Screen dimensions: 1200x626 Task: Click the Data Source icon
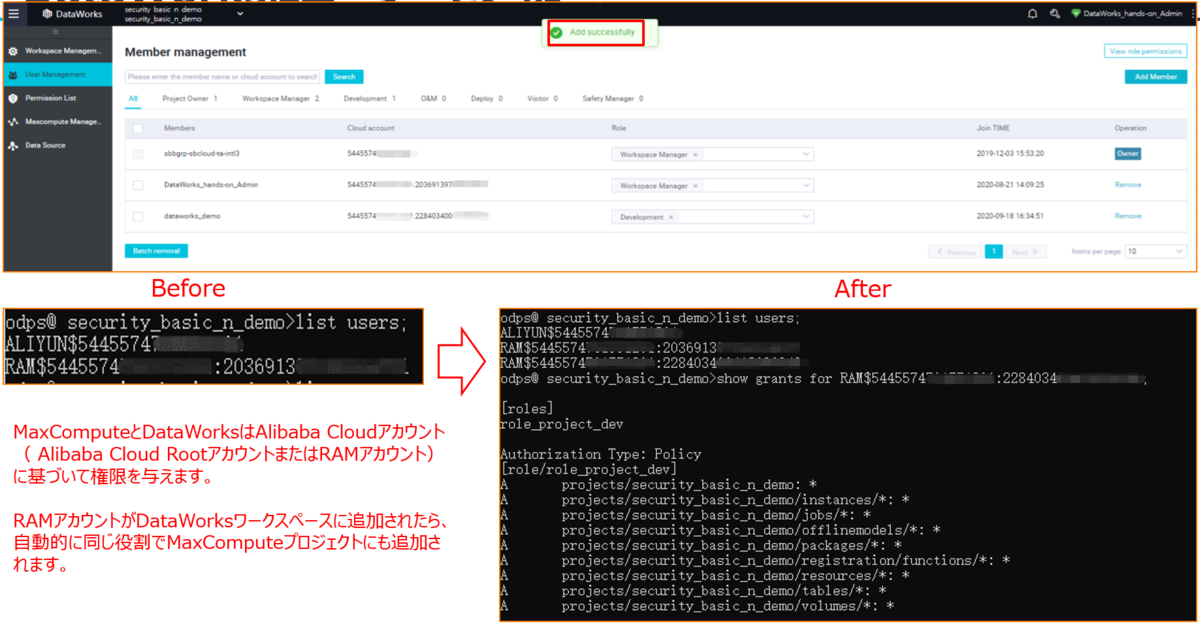click(12, 146)
